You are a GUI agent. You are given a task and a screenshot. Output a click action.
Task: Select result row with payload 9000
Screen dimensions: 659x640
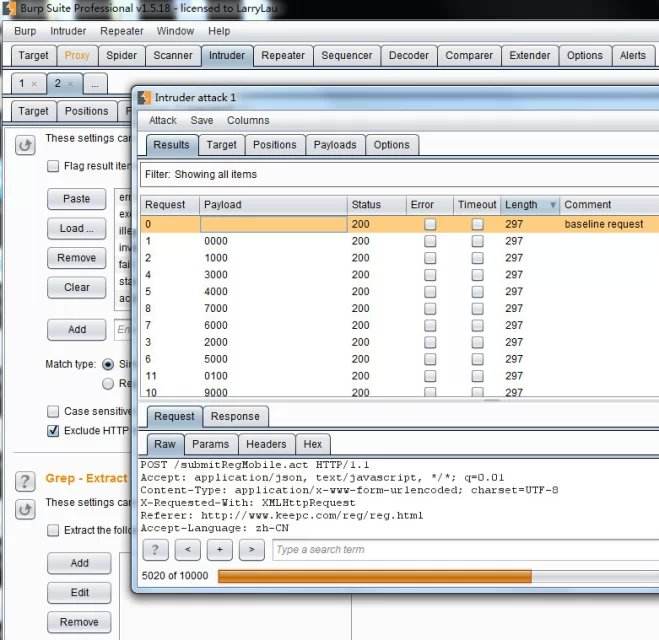click(x=399, y=392)
